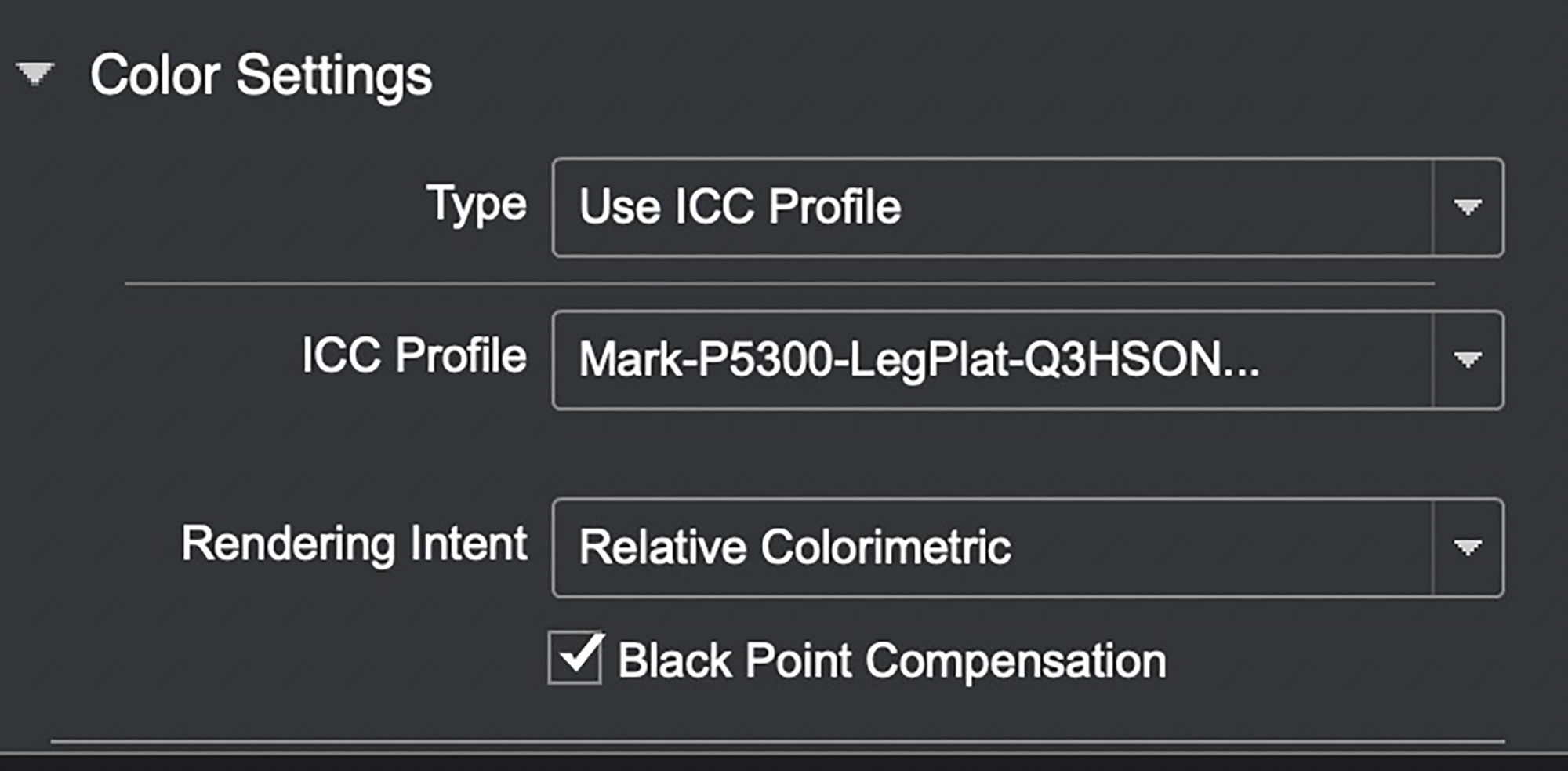Click the arrow segment beside Relative Colorimetric

(x=1468, y=547)
